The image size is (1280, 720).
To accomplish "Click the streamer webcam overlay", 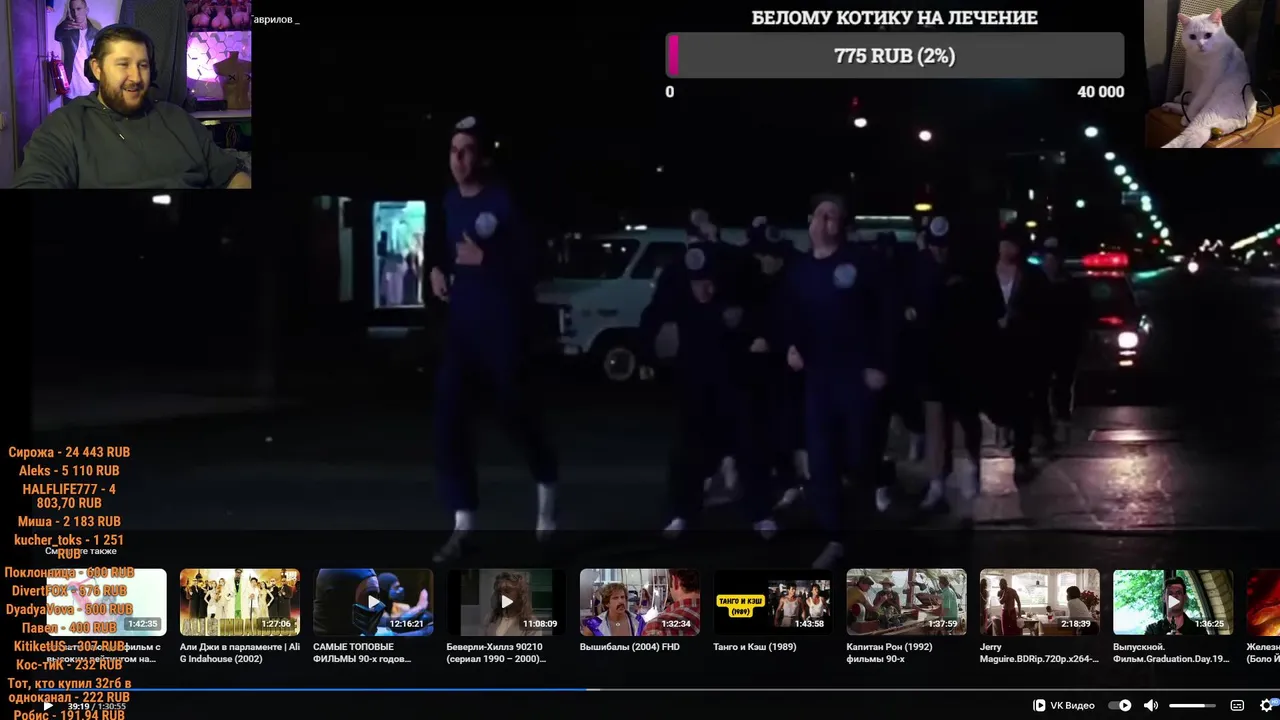I will click(125, 94).
